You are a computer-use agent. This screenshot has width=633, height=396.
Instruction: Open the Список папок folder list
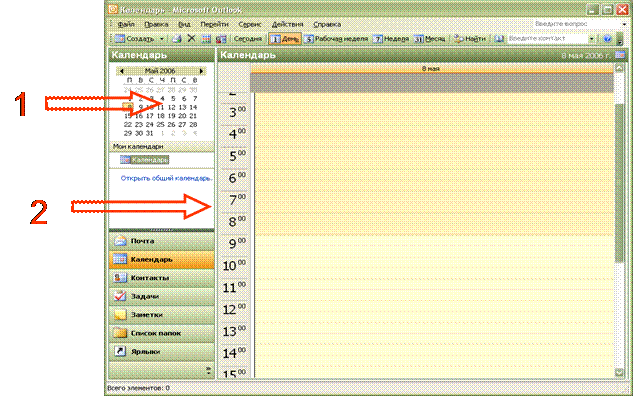(x=161, y=333)
